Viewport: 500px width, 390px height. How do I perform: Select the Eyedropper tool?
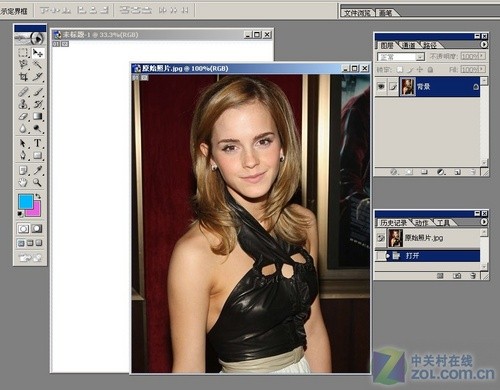pos(37,170)
